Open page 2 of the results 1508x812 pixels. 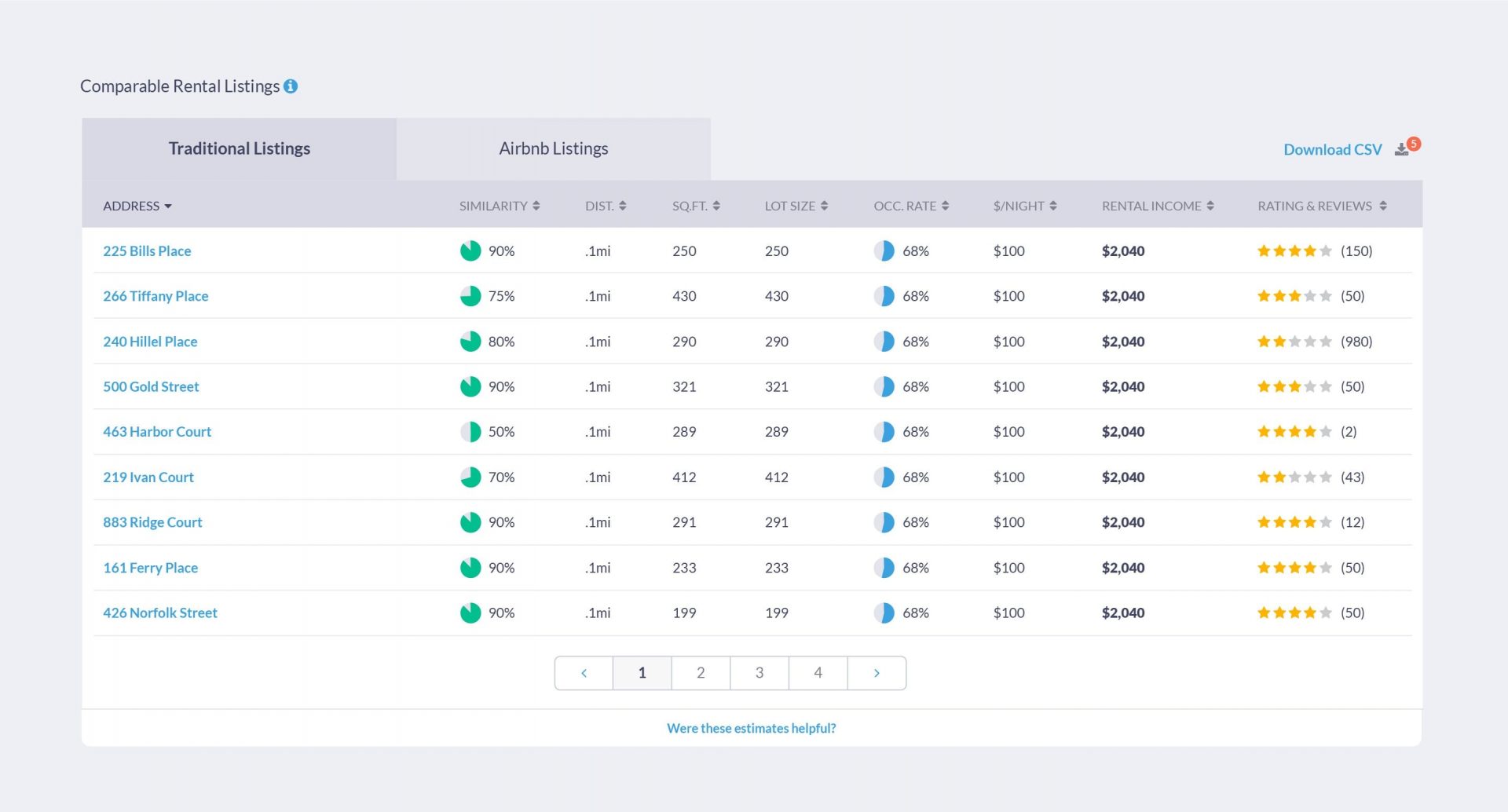700,672
